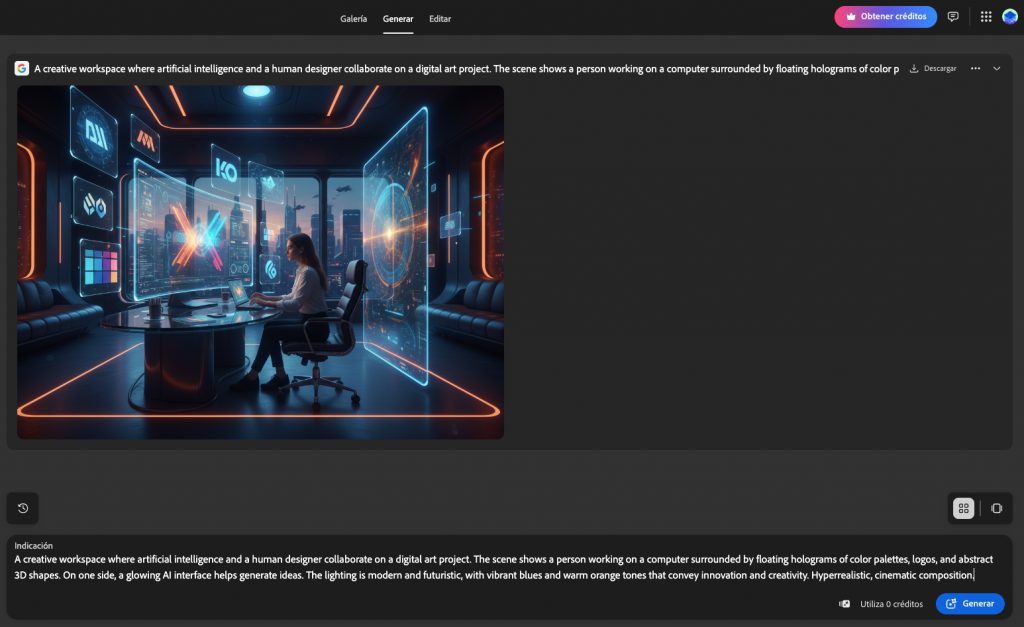Switch to the Generar tab
Viewport: 1024px width, 627px height.
coord(398,18)
